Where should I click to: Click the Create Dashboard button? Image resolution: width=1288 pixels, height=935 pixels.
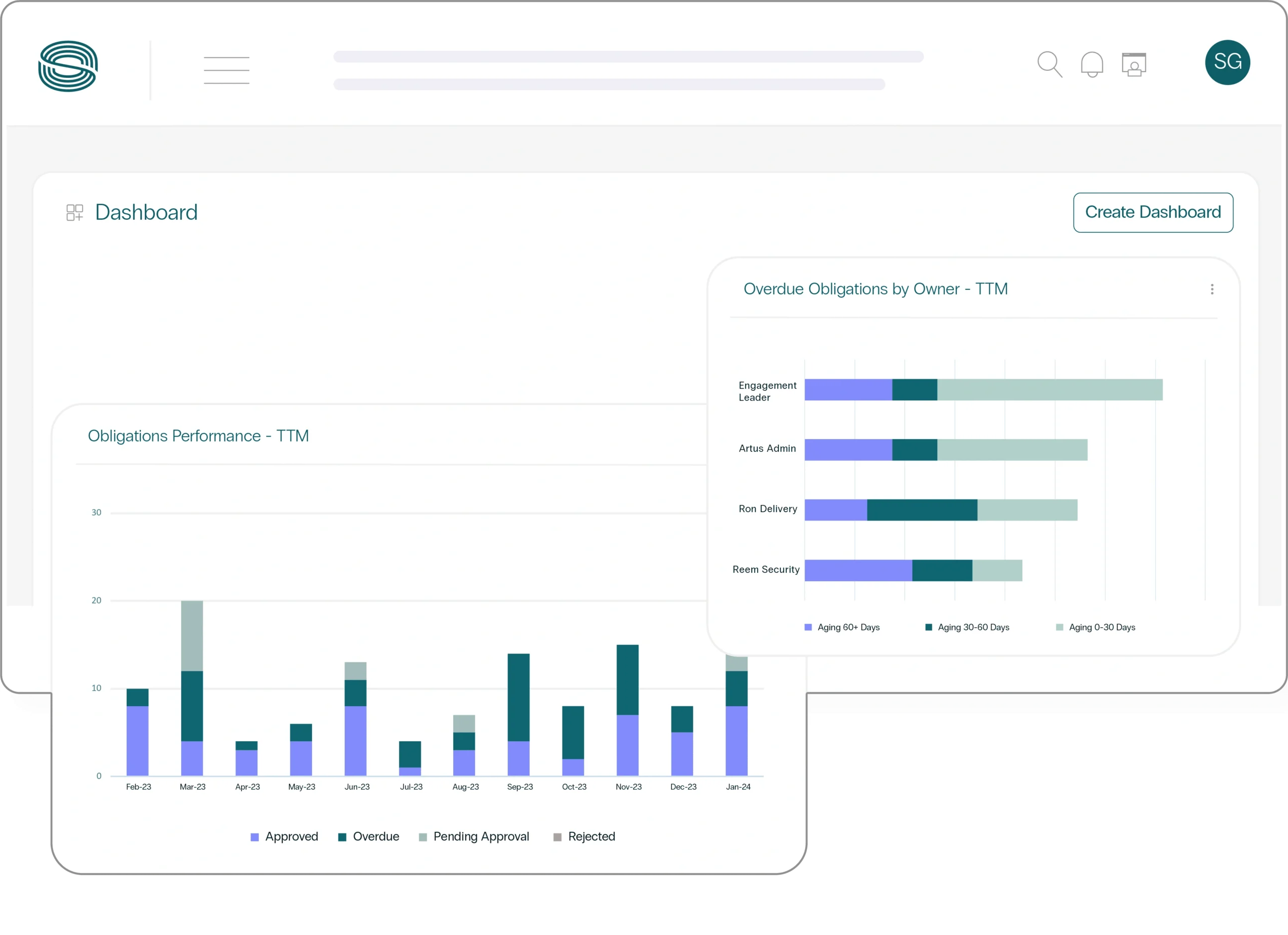[x=1153, y=212]
